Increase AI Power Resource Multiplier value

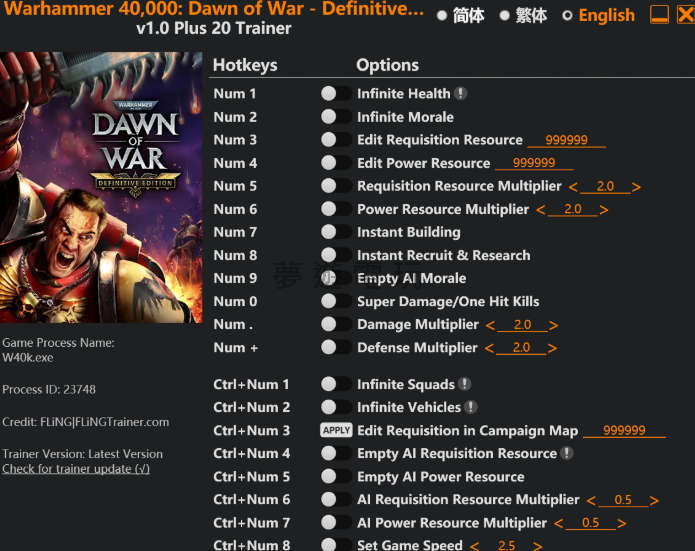tap(621, 524)
